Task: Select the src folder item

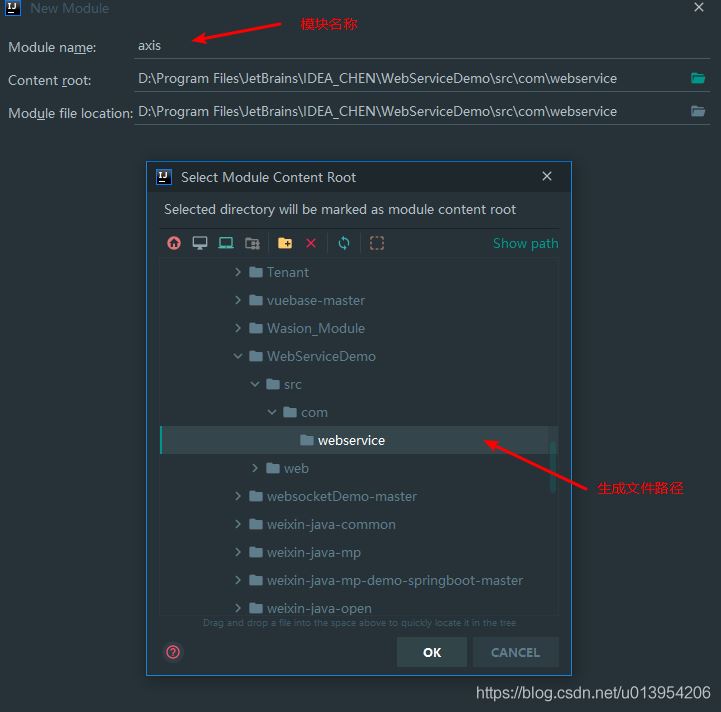Action: [x=284, y=384]
